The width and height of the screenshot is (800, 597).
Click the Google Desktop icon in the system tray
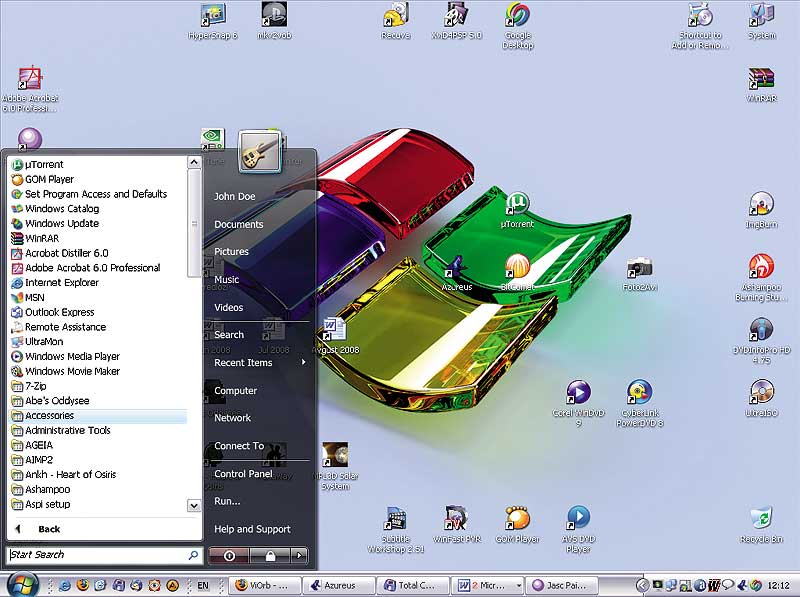(756, 585)
